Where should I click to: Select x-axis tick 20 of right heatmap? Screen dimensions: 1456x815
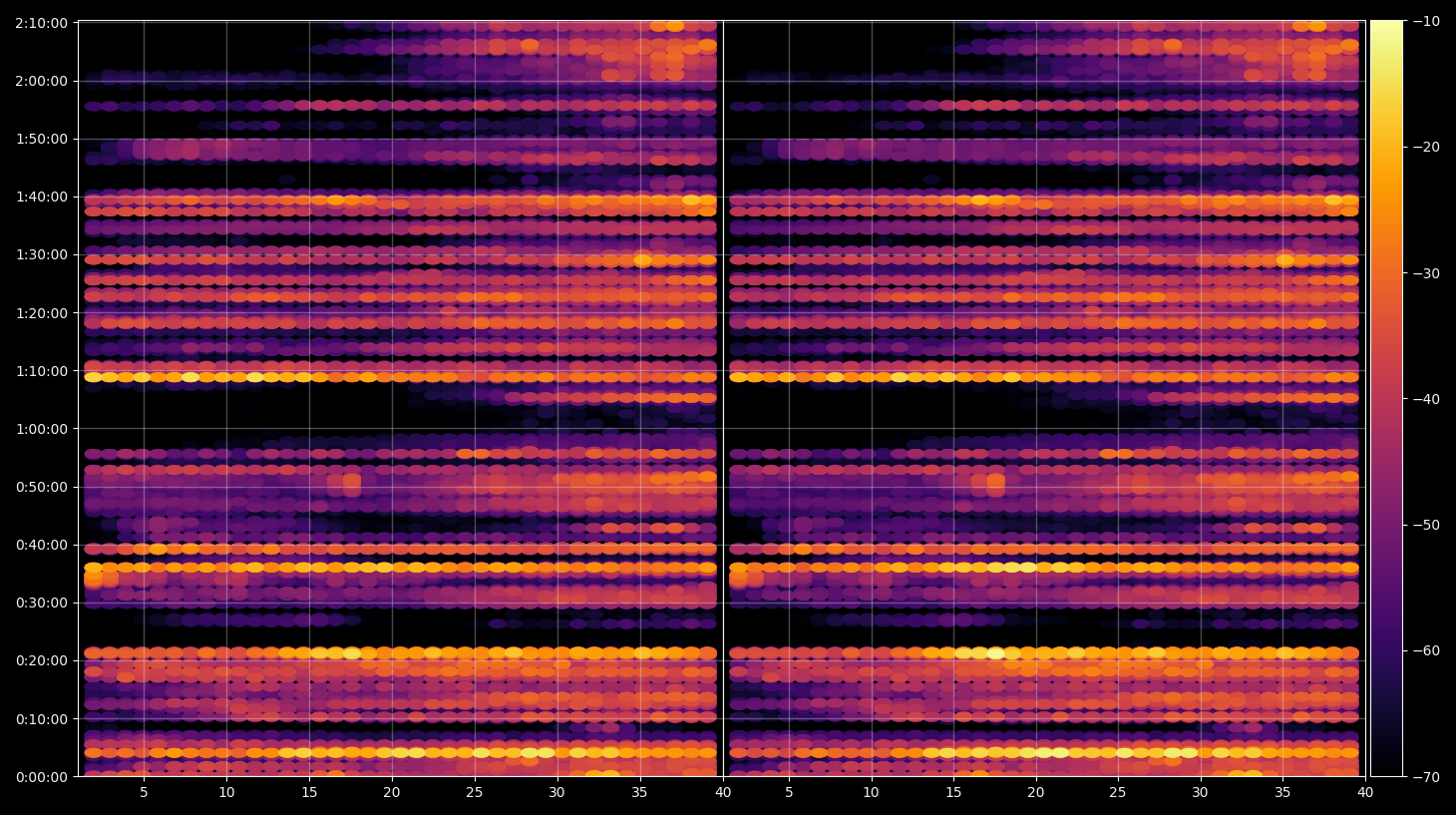(1036, 792)
